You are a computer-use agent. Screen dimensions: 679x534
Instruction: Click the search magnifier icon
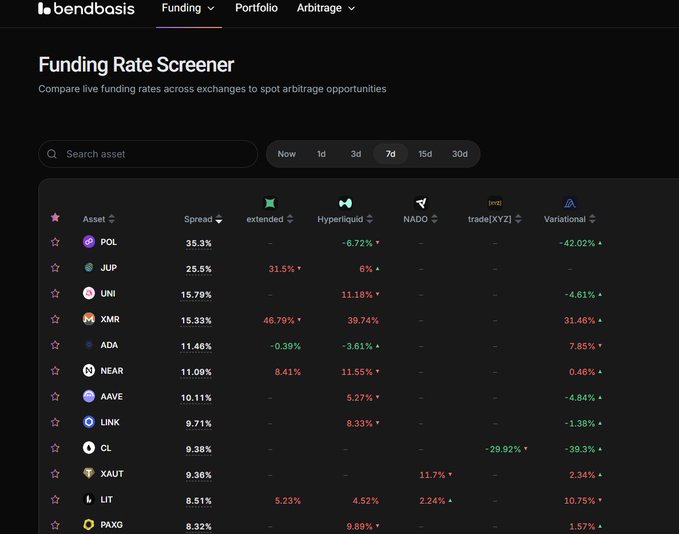tap(52, 154)
